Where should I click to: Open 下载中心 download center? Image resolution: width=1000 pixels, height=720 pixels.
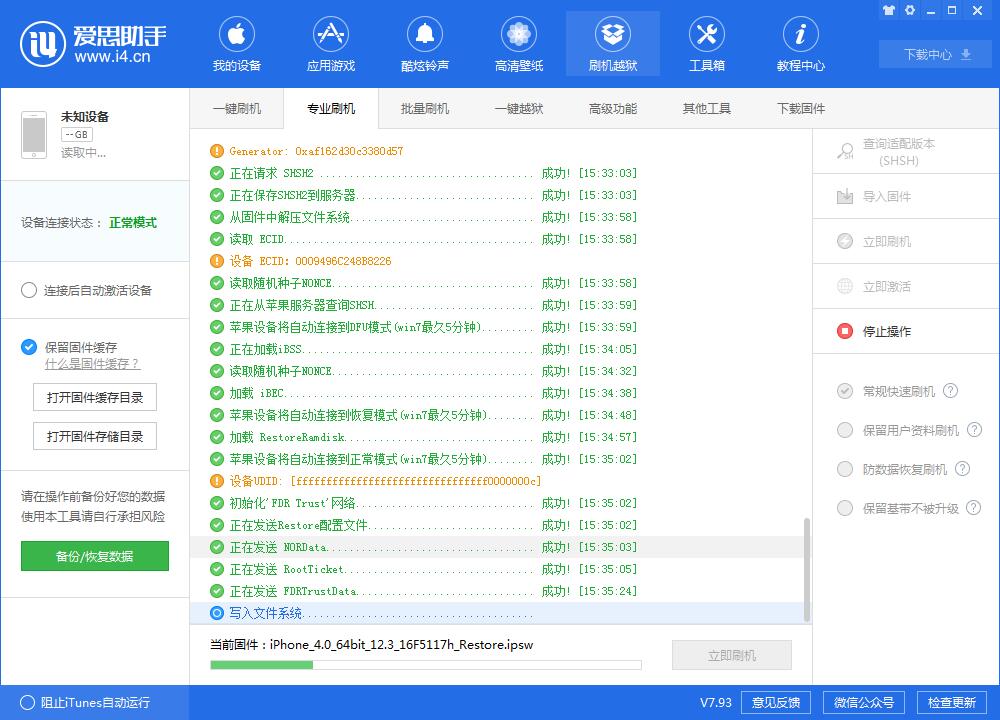point(937,54)
